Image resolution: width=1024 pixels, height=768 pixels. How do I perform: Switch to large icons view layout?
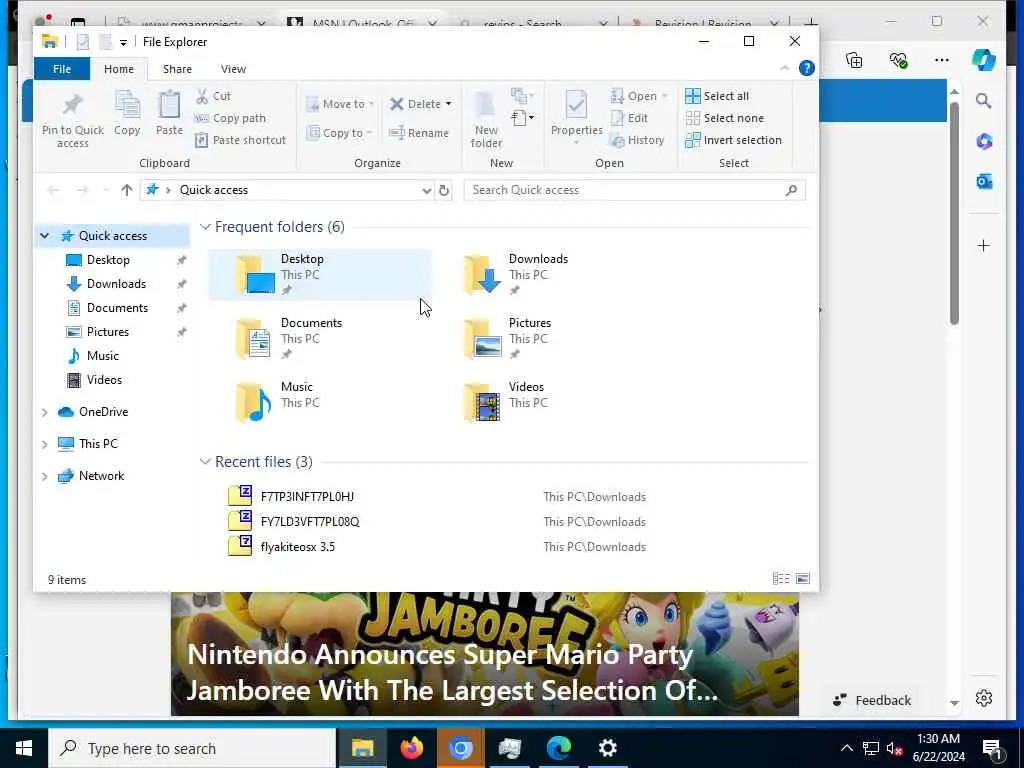pos(803,579)
